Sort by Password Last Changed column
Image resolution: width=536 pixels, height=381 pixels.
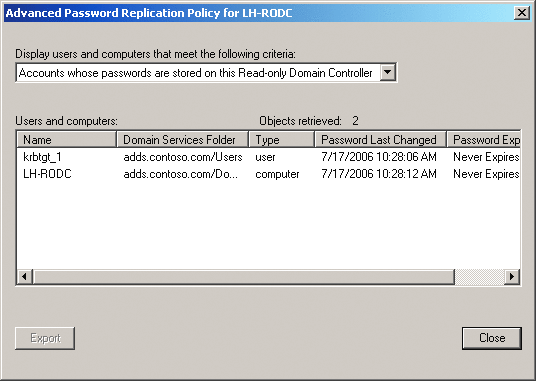(380, 140)
